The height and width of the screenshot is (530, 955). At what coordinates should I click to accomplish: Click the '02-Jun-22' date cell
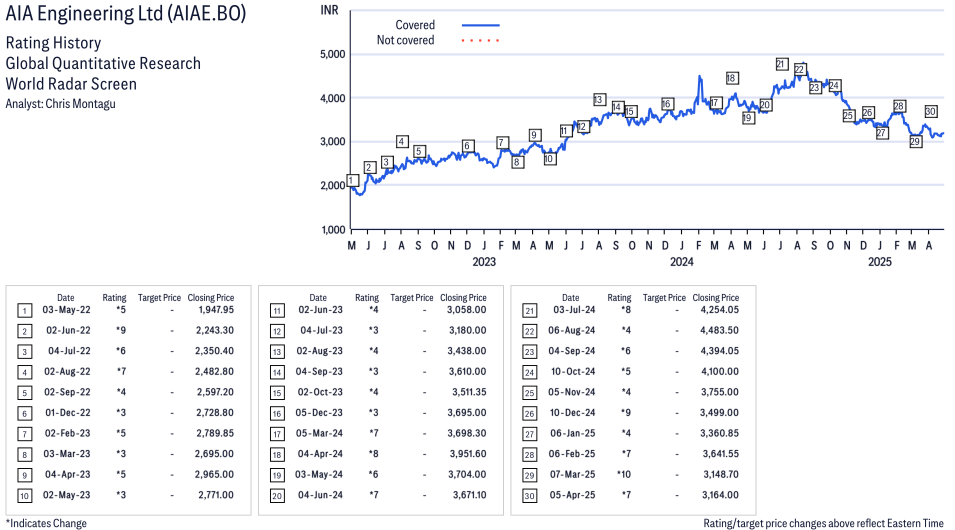pos(68,330)
